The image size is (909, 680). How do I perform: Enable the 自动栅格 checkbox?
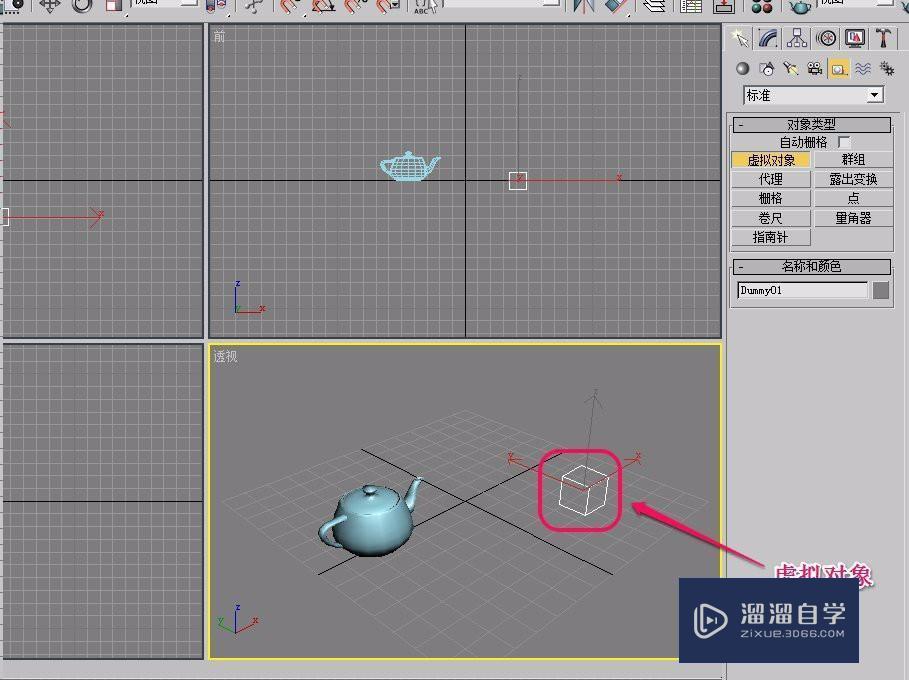(845, 143)
